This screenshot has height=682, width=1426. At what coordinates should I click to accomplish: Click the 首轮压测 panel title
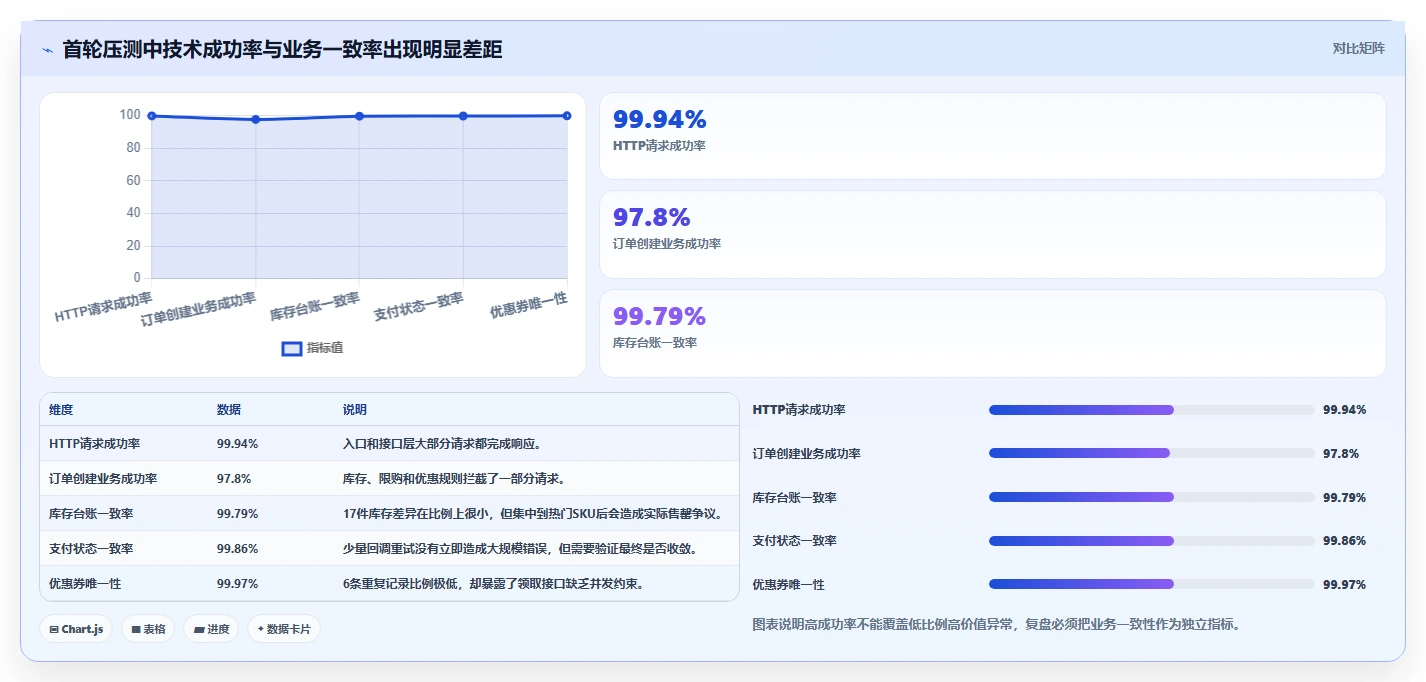coord(283,49)
